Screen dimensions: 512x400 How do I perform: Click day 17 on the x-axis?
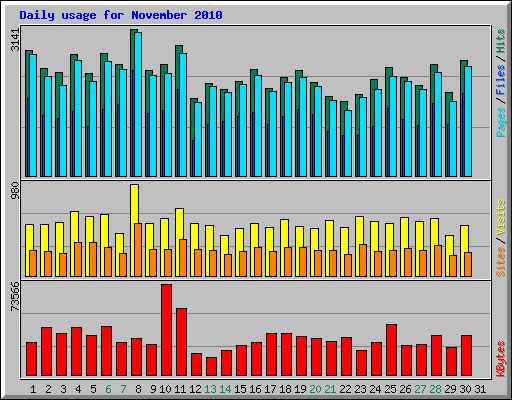[x=270, y=389]
